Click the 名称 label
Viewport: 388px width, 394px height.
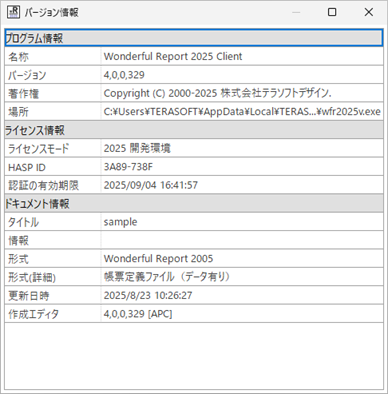pyautogui.click(x=18, y=57)
